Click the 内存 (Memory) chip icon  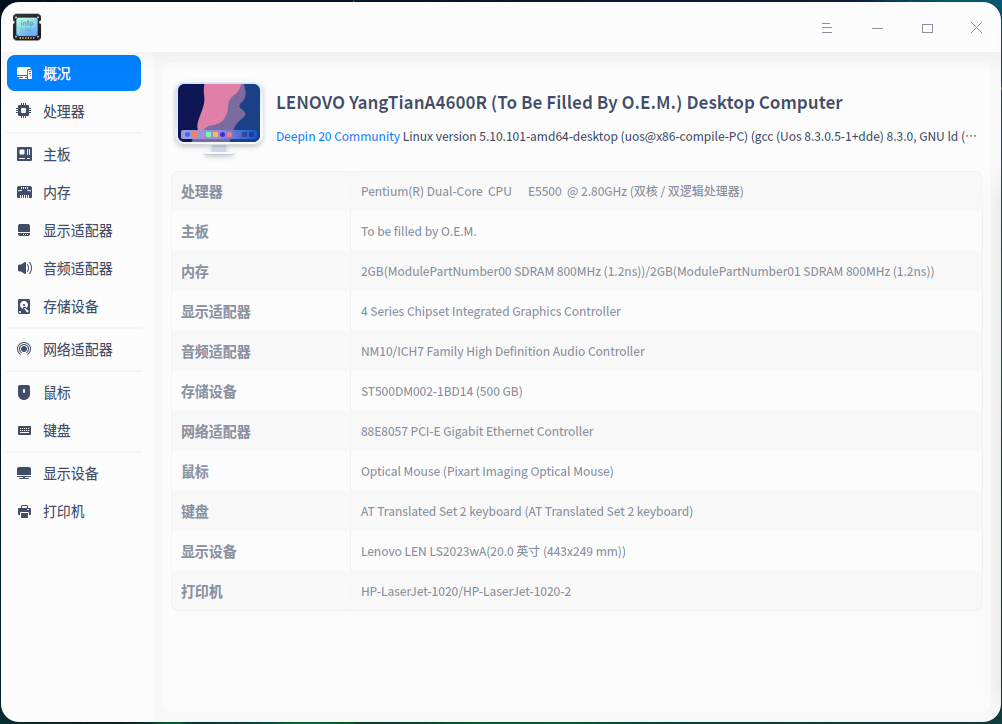pyautogui.click(x=23, y=191)
